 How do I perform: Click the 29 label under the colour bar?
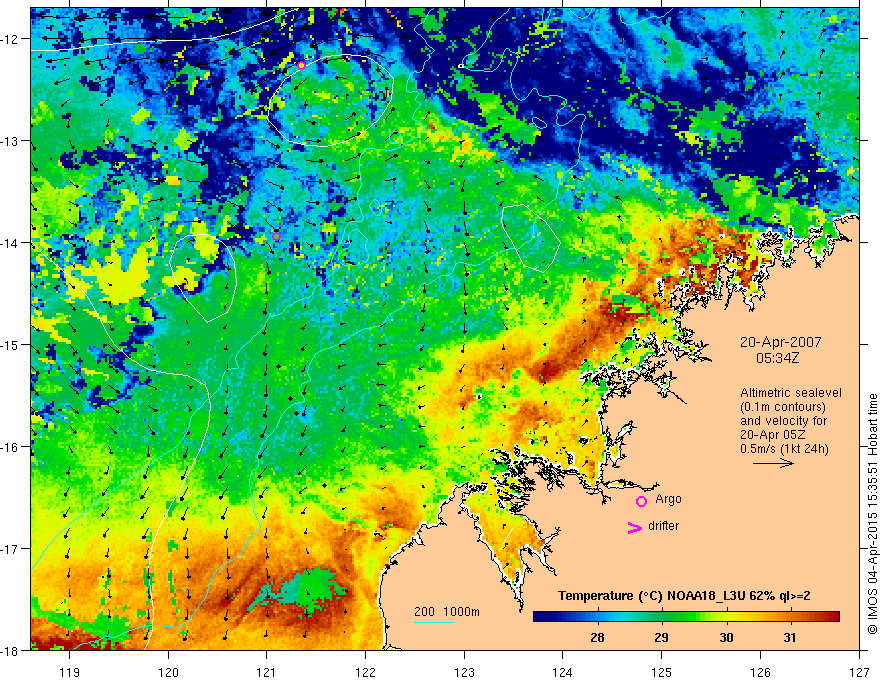pos(661,637)
